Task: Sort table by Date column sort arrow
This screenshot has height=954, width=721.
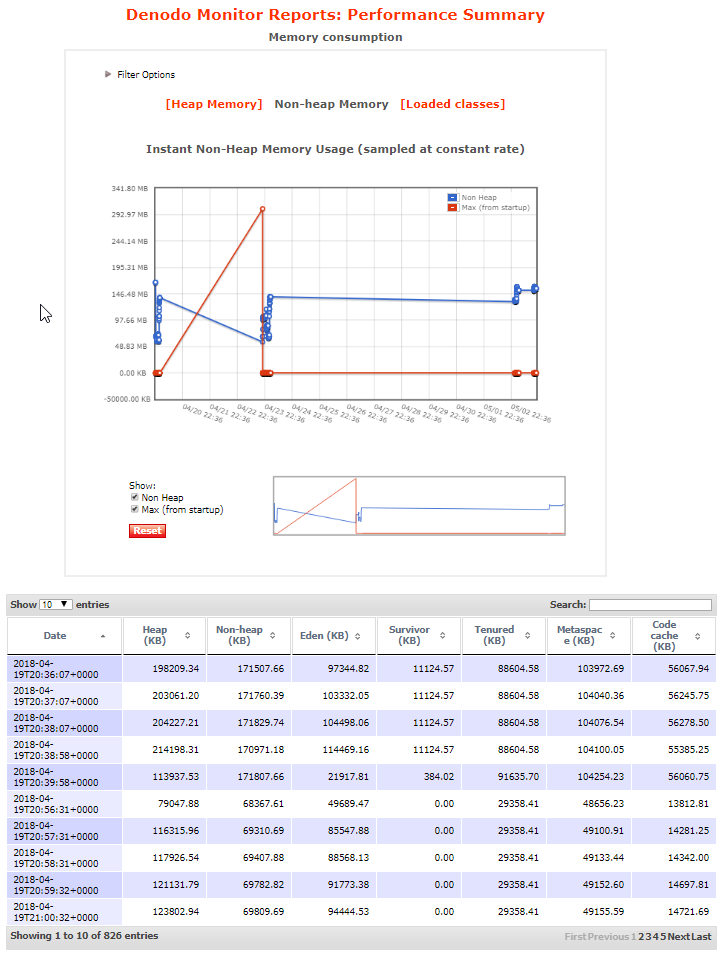Action: pos(103,636)
